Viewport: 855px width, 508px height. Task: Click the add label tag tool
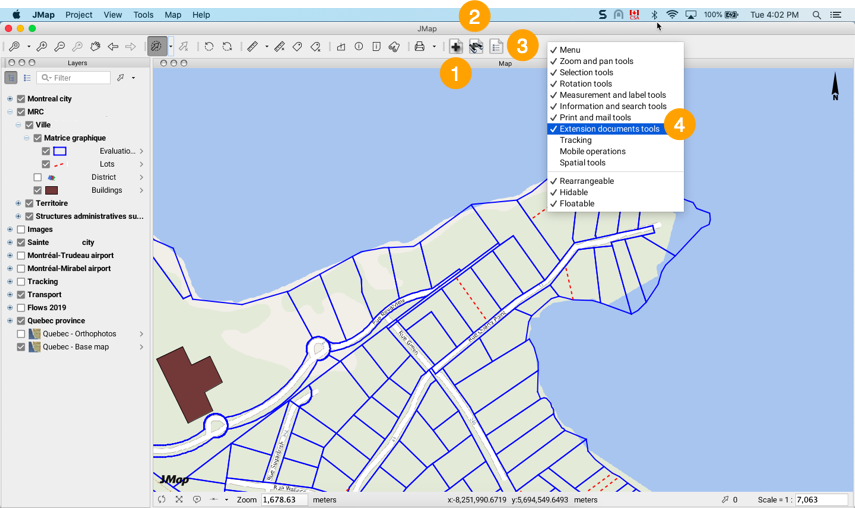(297, 47)
